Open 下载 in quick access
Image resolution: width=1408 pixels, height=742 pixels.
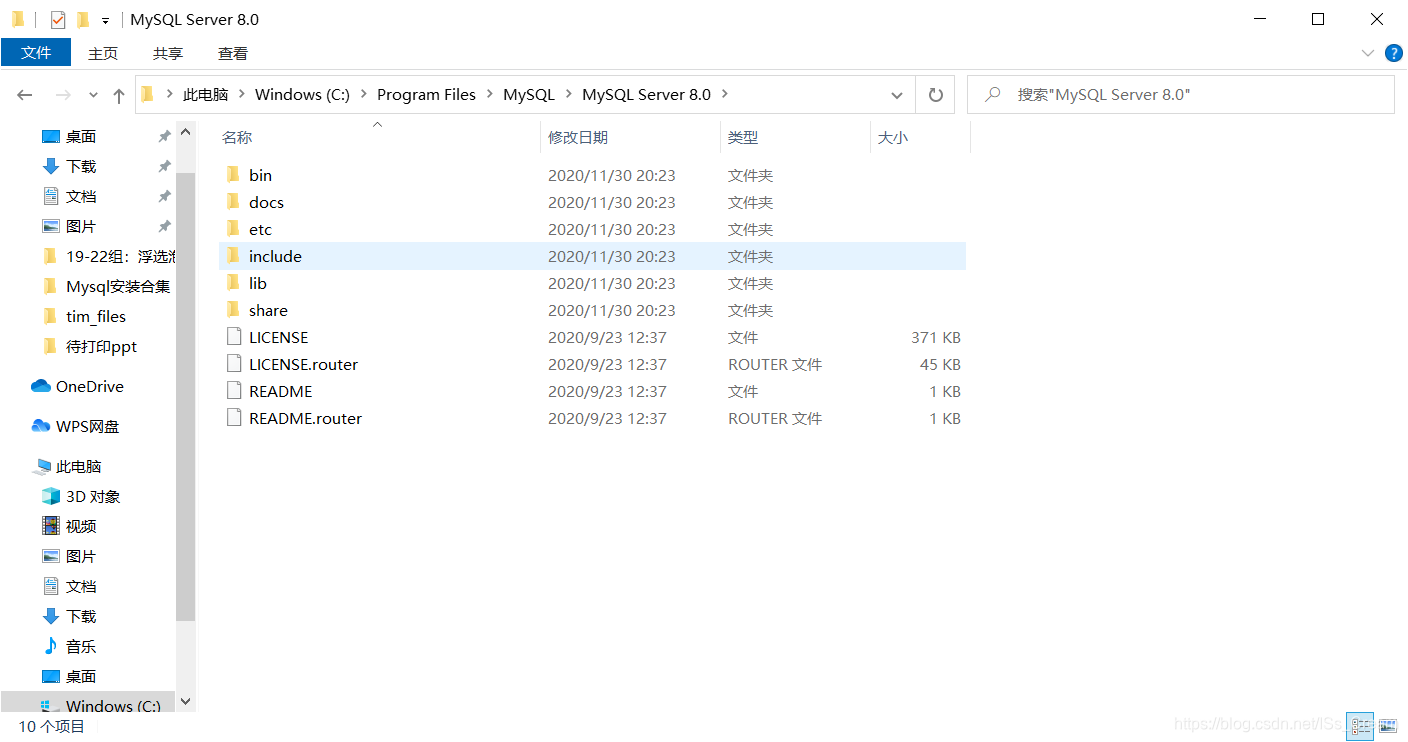coord(69,166)
